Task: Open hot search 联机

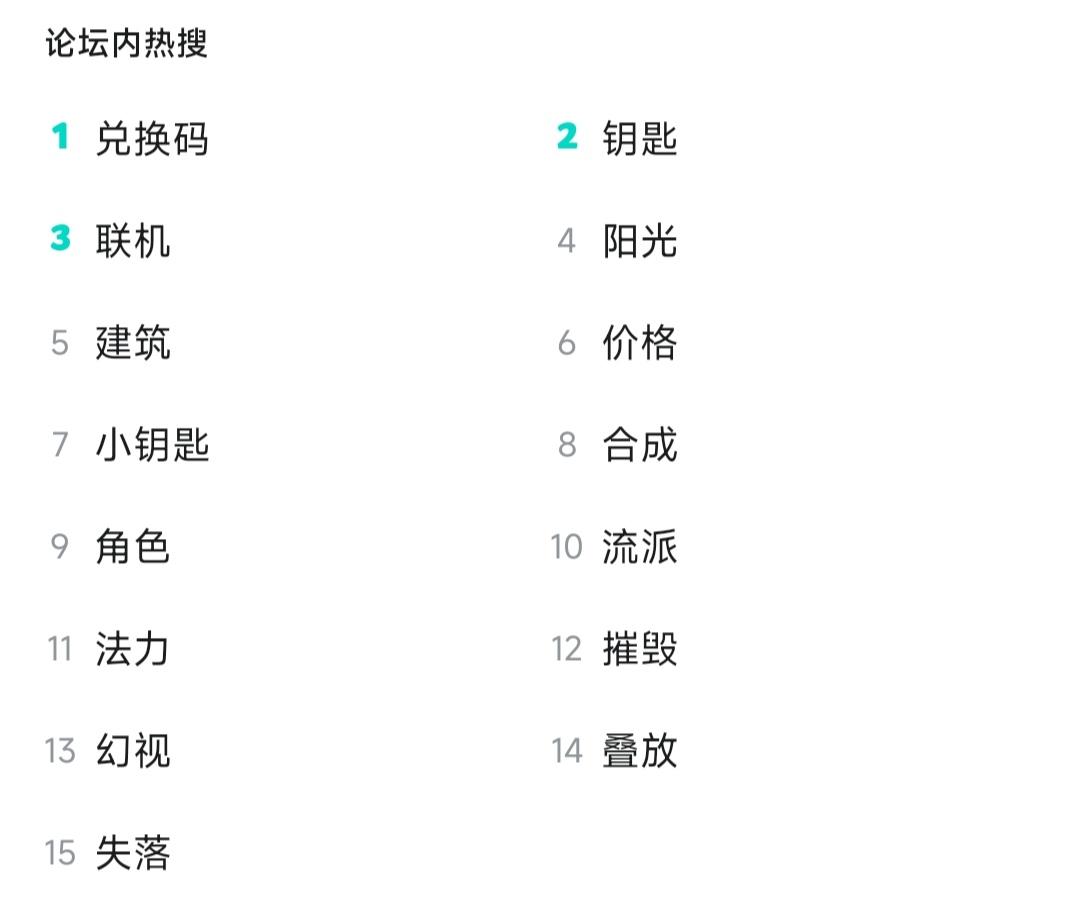Action: 133,240
